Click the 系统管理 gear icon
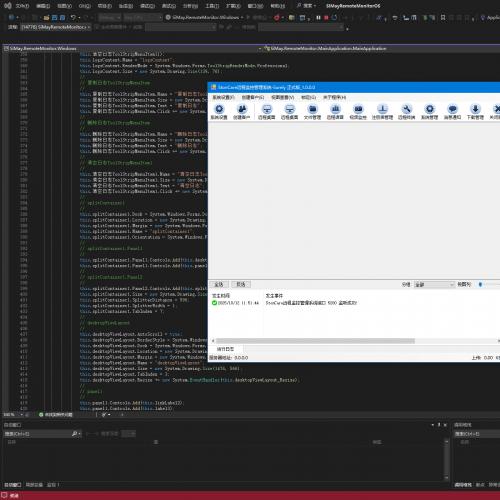The width and height of the screenshot is (500, 500). 429,112
